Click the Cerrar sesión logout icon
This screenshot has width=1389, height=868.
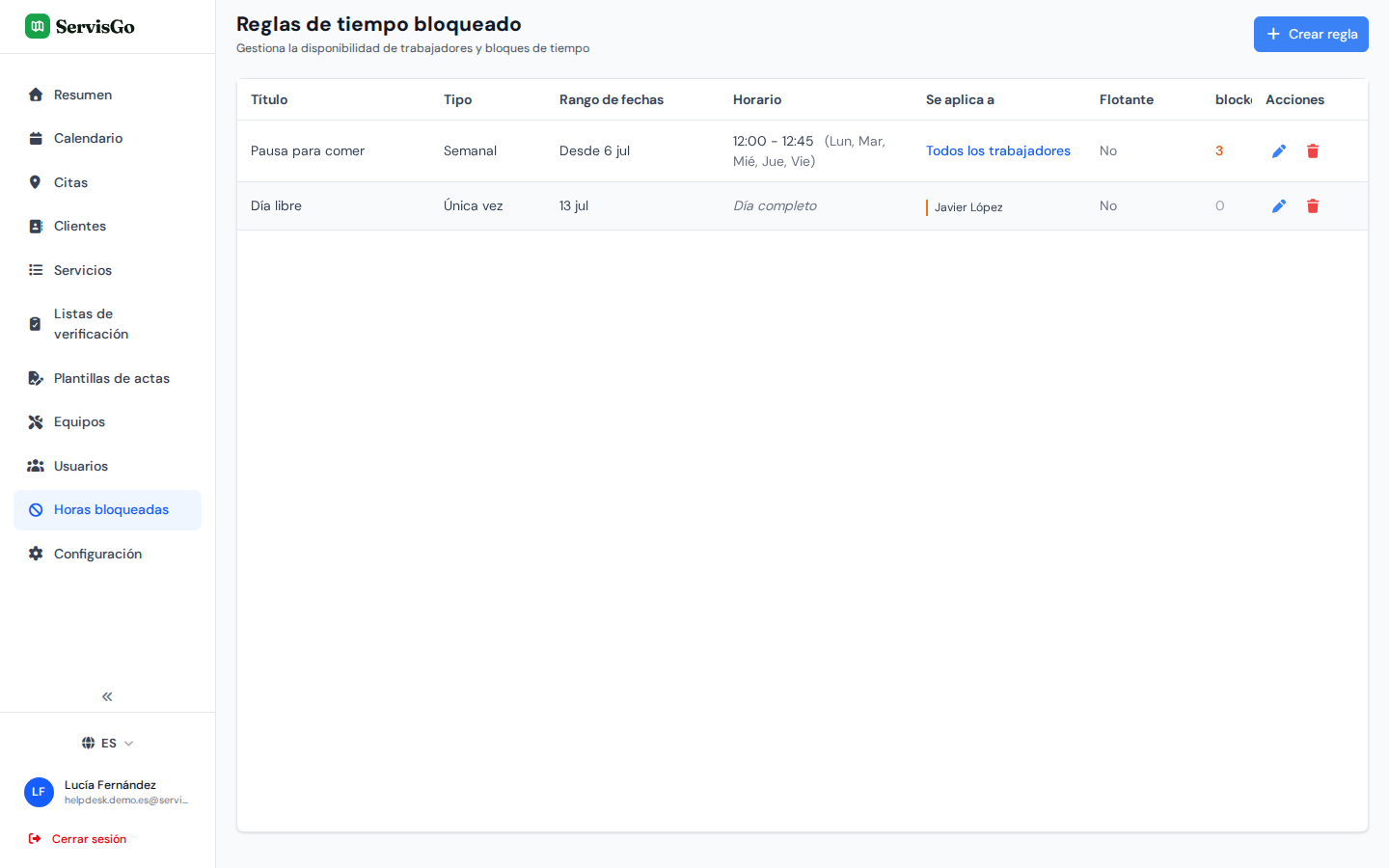[x=35, y=839]
